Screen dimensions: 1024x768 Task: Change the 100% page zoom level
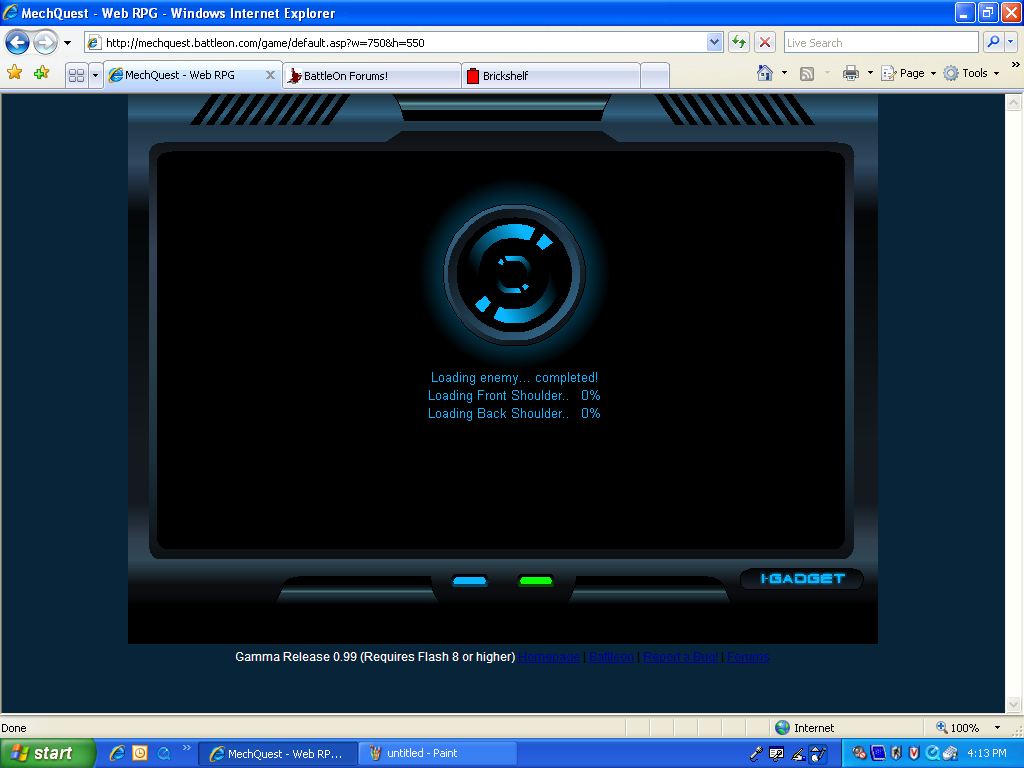966,727
